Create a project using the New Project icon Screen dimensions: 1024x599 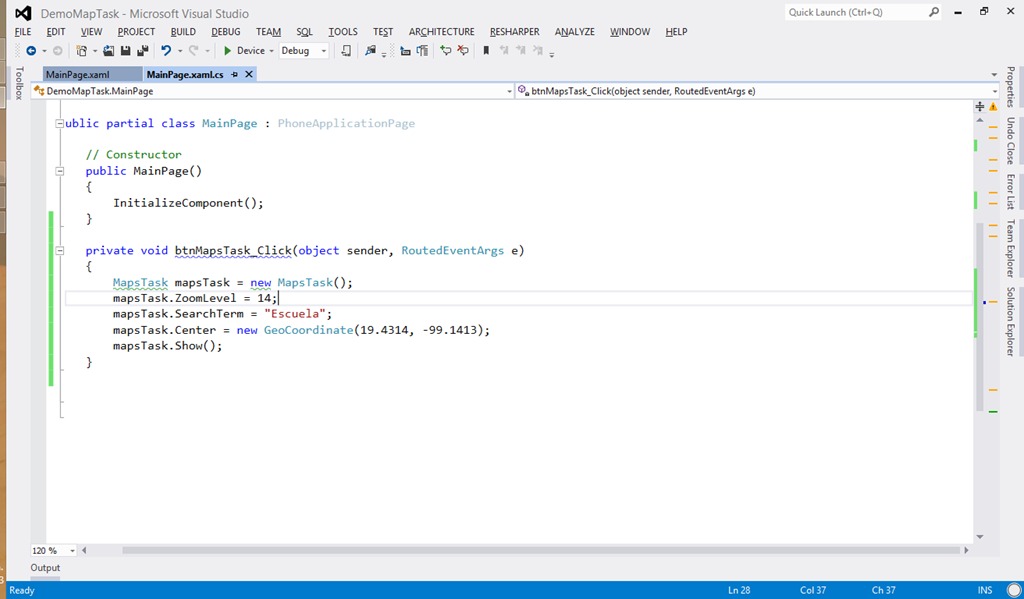(x=84, y=48)
